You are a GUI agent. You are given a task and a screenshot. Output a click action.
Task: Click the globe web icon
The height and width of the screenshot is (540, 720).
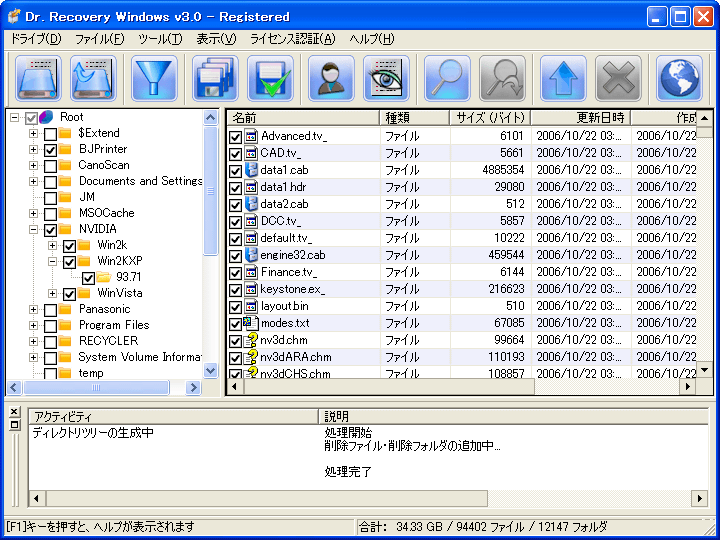point(679,78)
